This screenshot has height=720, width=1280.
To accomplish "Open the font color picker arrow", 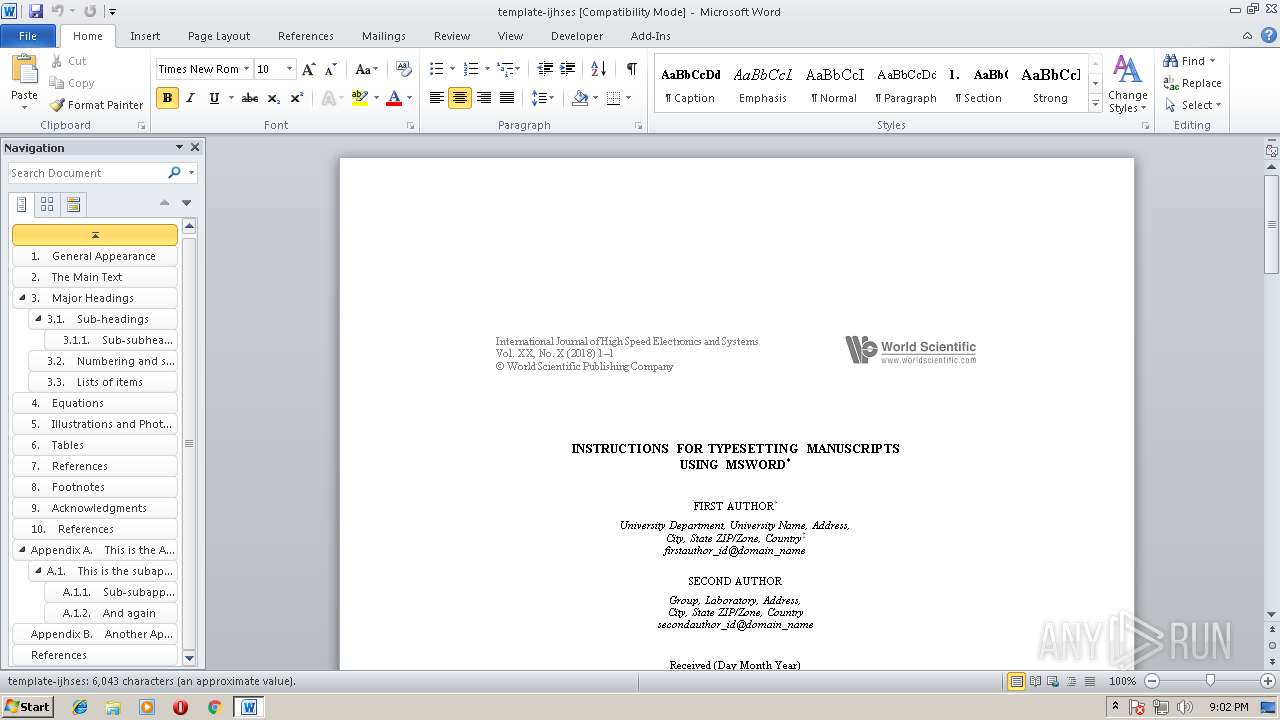I will pos(411,98).
